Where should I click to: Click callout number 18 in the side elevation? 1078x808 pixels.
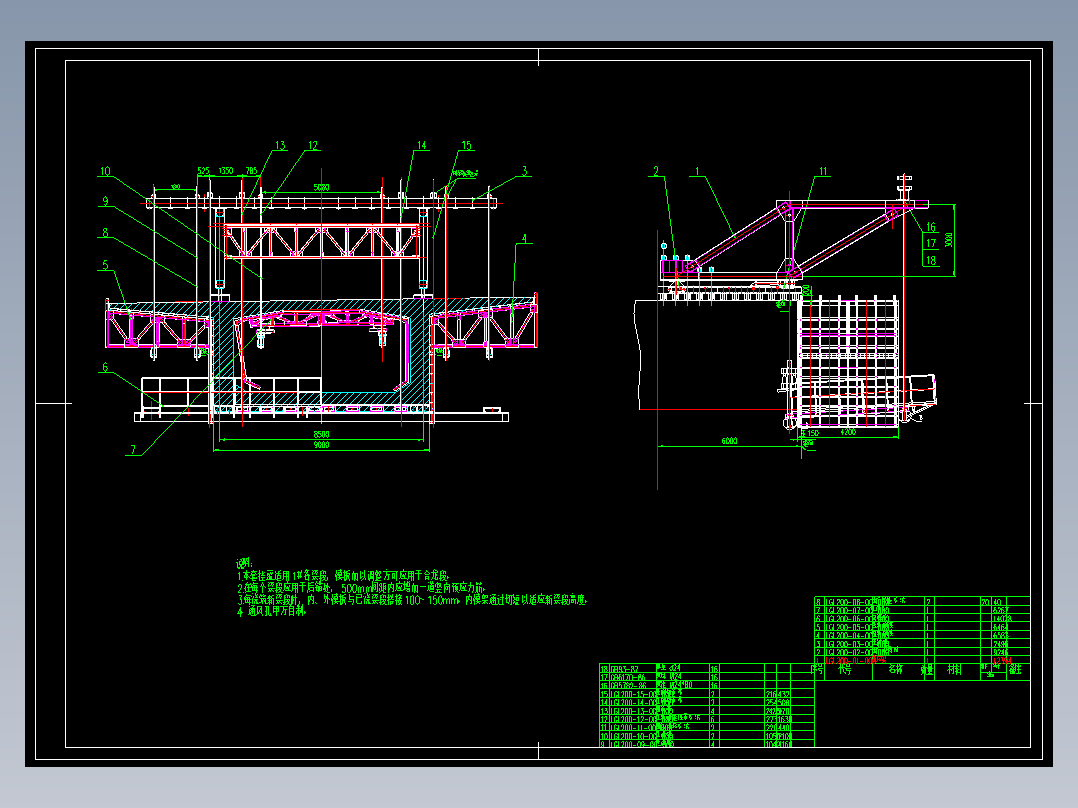(x=931, y=260)
